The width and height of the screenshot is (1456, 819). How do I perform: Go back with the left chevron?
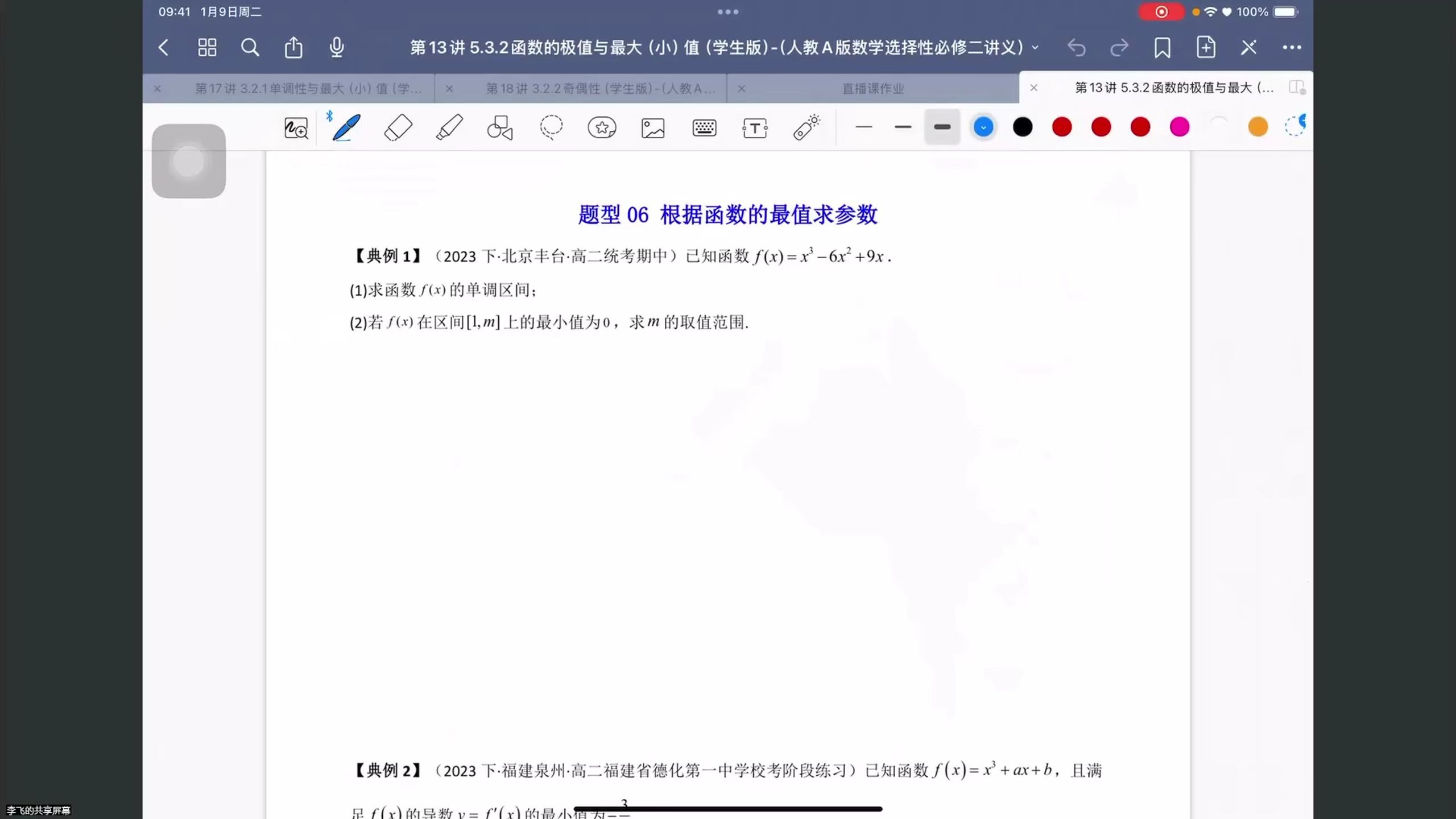[x=164, y=47]
